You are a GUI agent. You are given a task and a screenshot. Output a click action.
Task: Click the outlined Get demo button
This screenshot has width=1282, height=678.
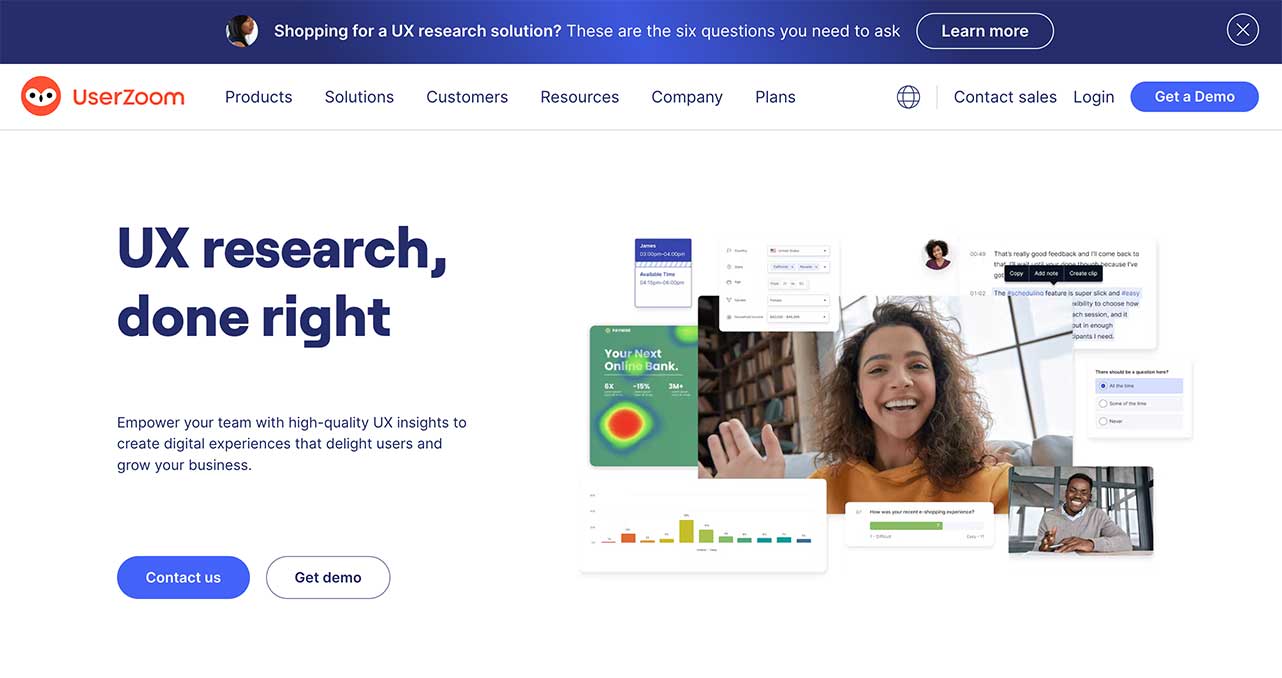[328, 577]
